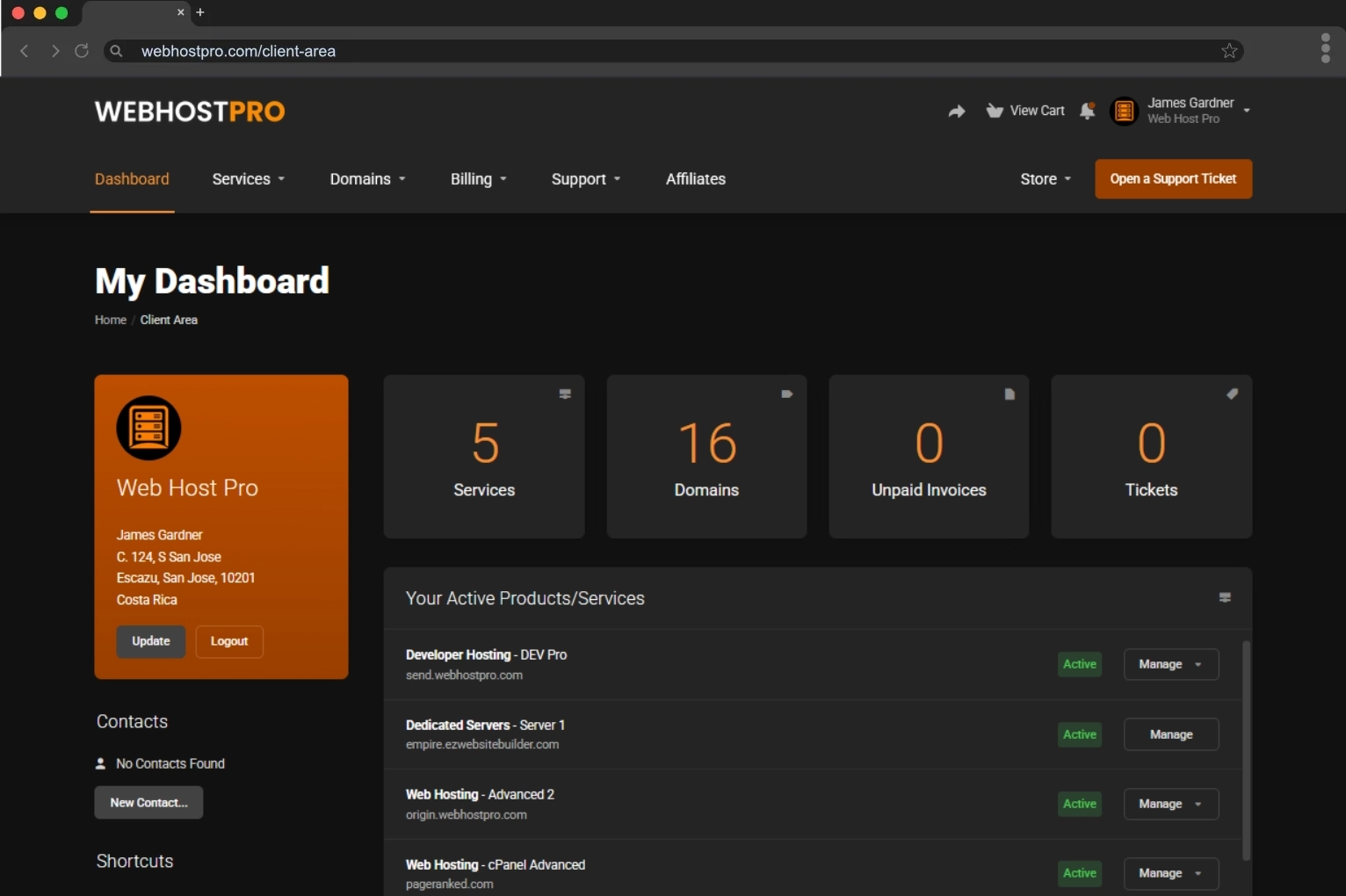
Task: Open Manage dropdown for Developer Hosting
Action: (1171, 664)
